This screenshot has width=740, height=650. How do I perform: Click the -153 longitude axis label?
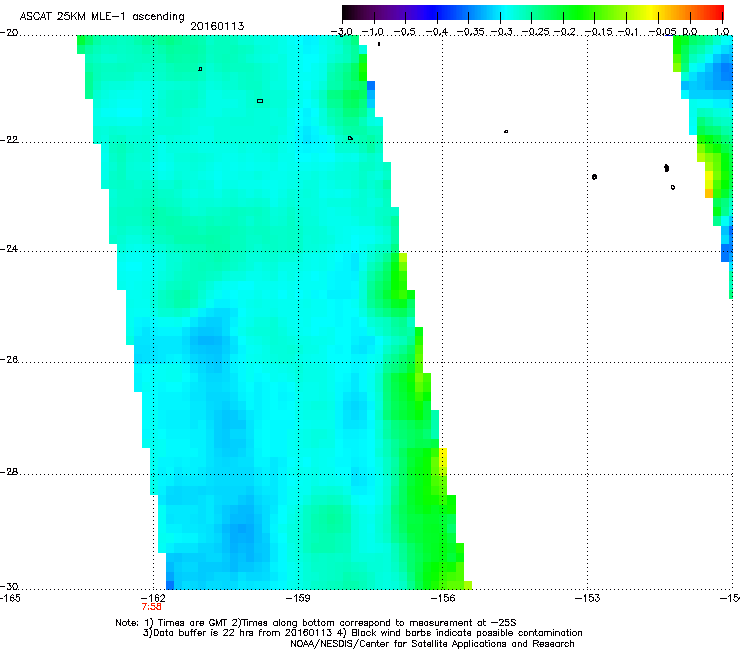tap(588, 598)
